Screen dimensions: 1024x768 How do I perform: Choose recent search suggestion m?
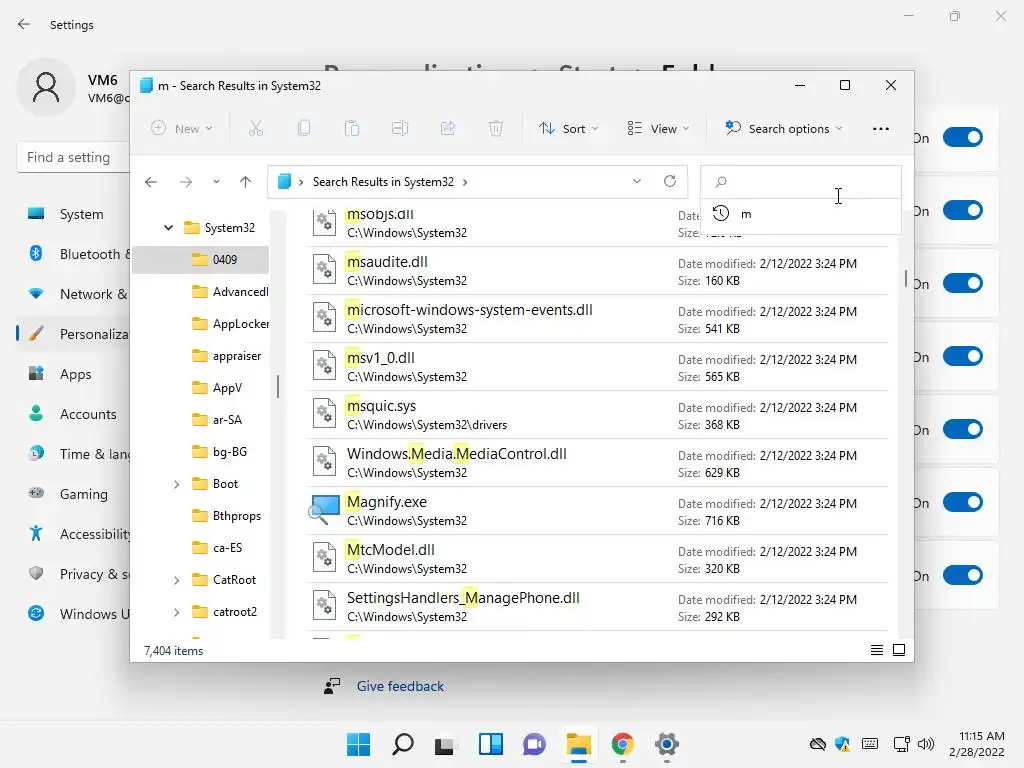[801, 214]
